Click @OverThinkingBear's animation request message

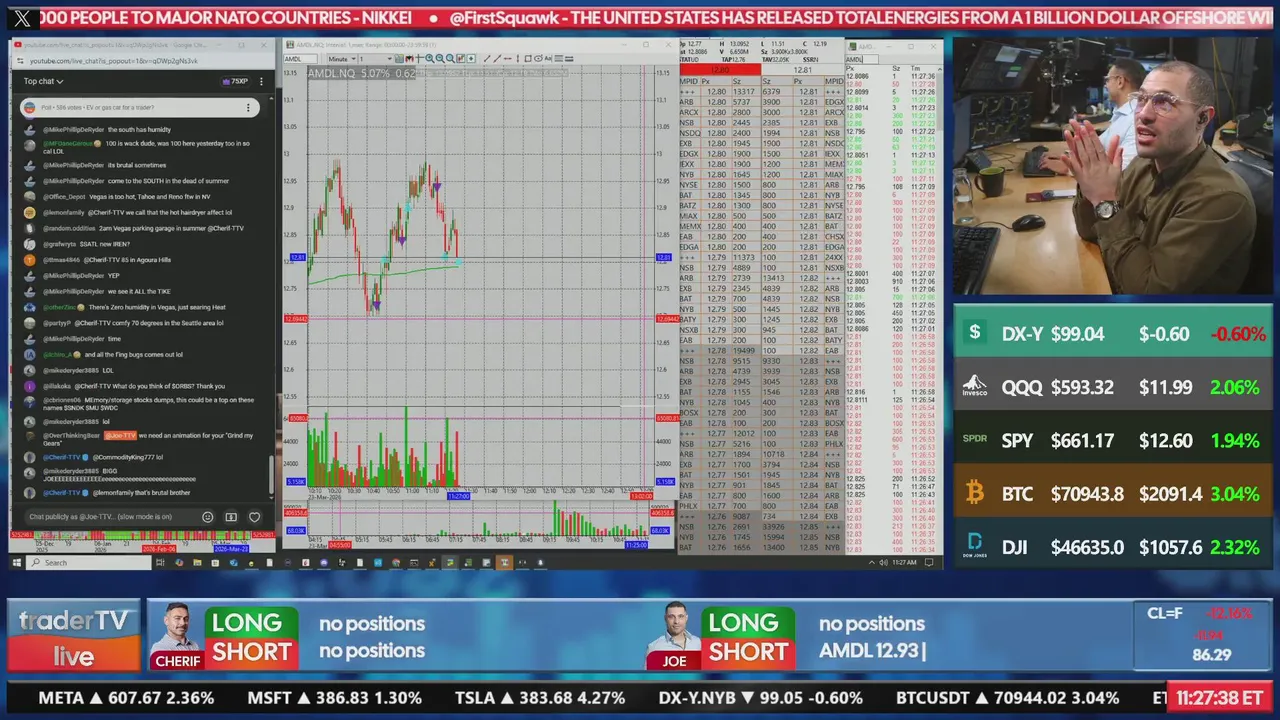click(x=148, y=439)
